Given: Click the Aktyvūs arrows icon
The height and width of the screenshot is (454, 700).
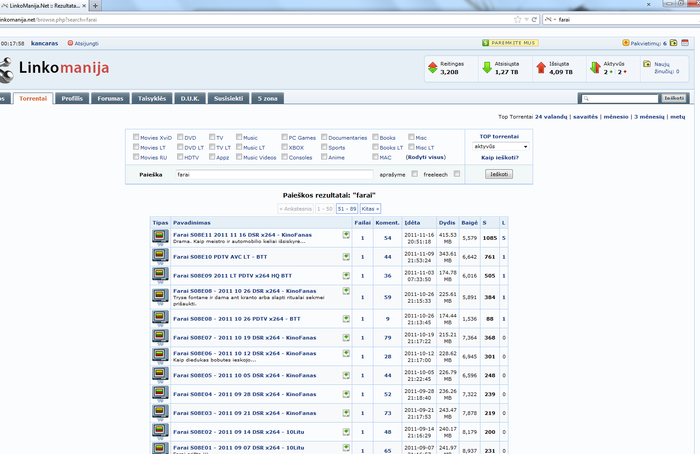Looking at the screenshot, I should pos(595,68).
